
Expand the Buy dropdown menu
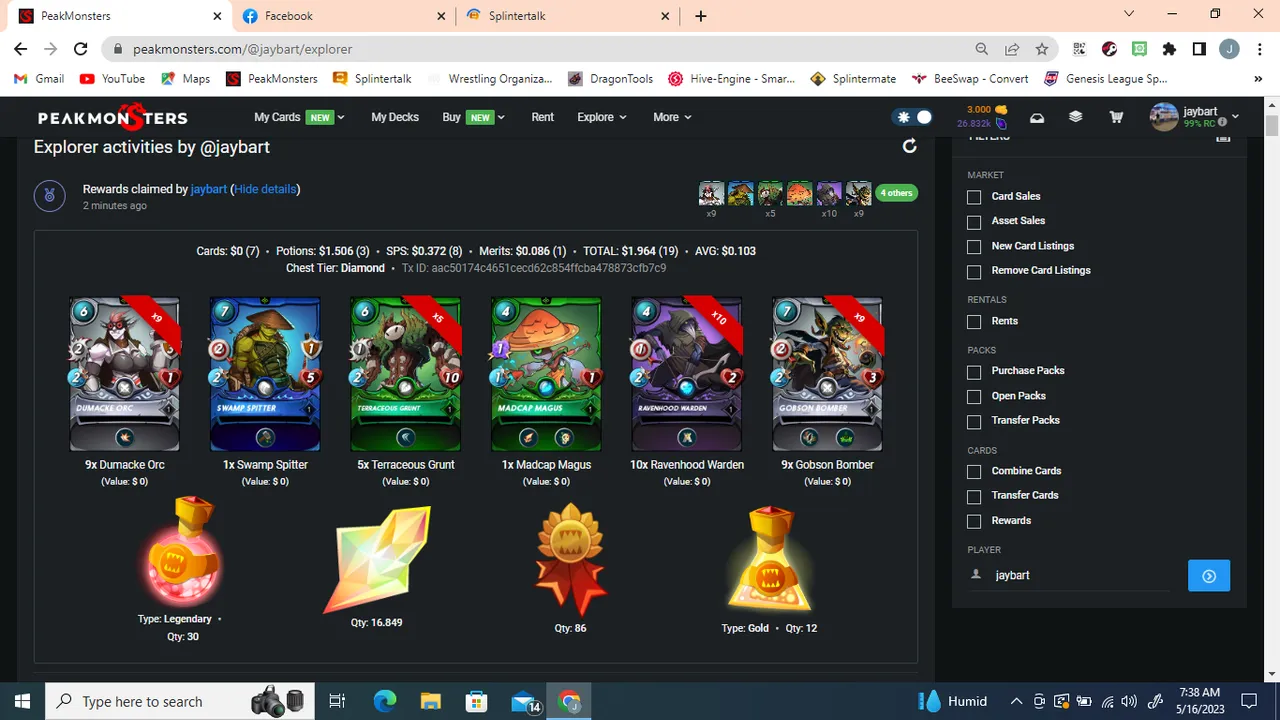[473, 117]
